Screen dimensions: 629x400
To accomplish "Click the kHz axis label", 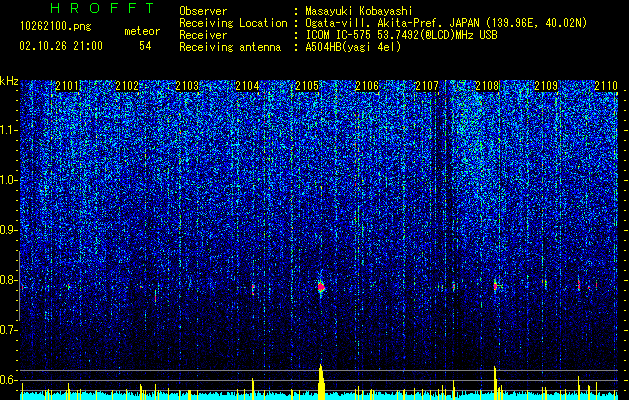I will (9, 81).
